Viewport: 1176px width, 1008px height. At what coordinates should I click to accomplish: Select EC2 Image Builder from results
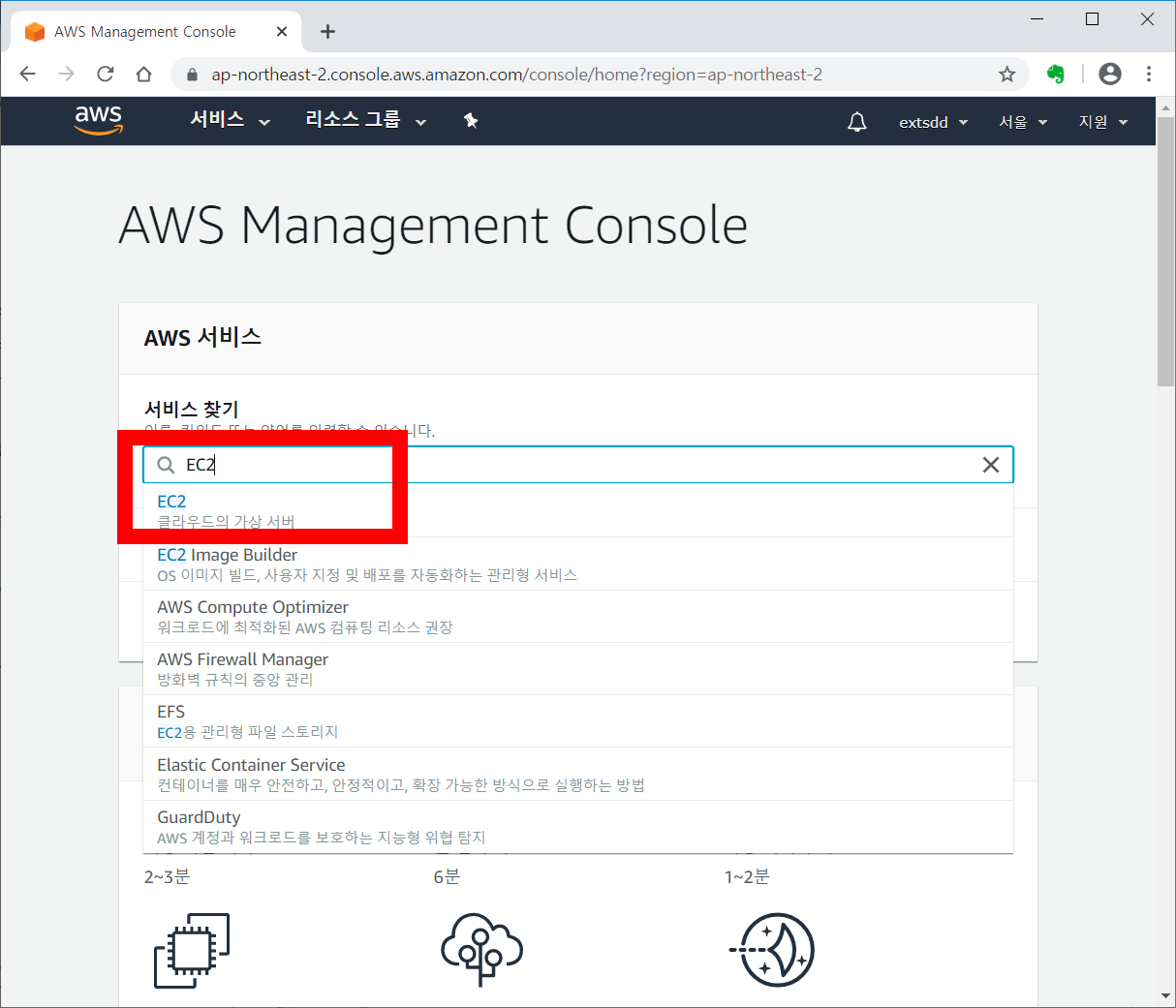tap(578, 564)
